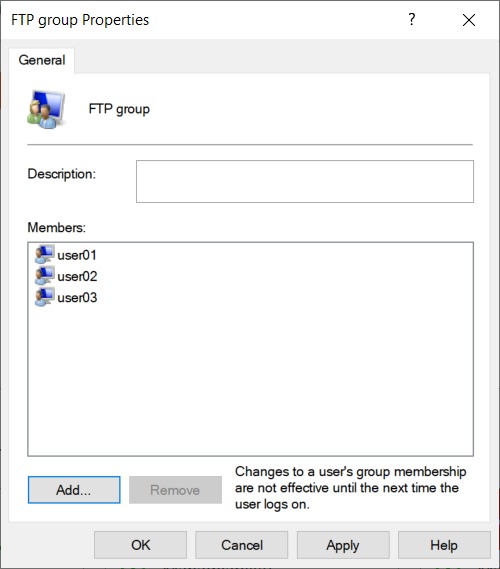Viewport: 500px width, 569px height.
Task: Click the Remove button
Action: [175, 490]
